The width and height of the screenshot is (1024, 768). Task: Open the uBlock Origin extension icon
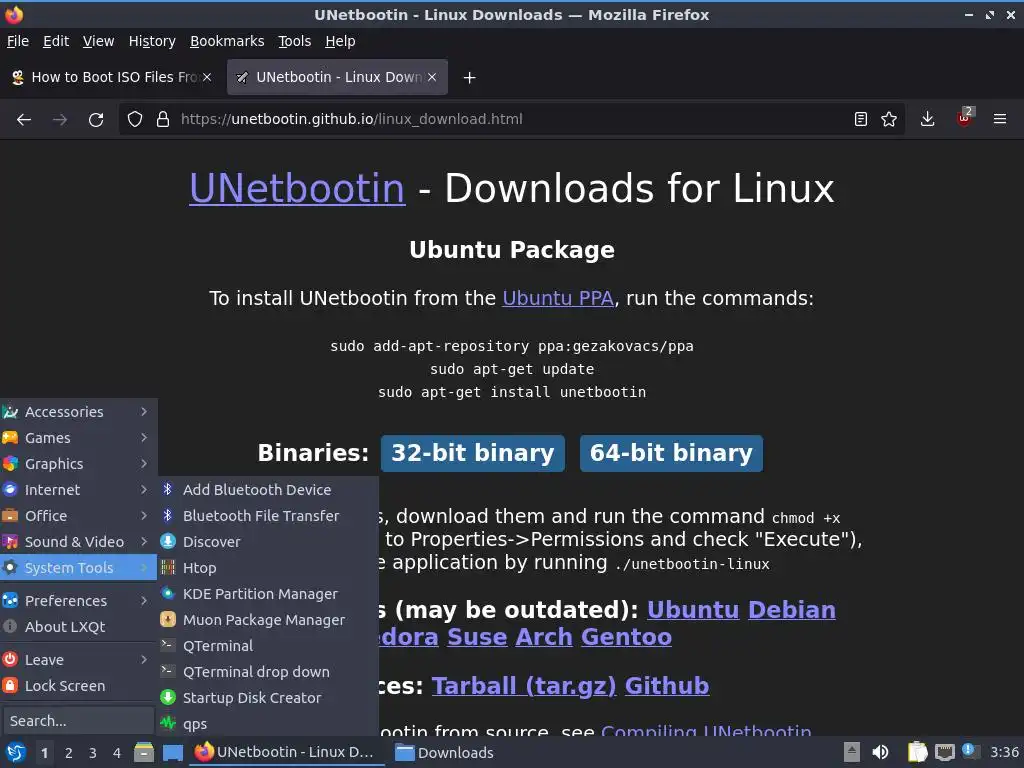click(x=965, y=118)
